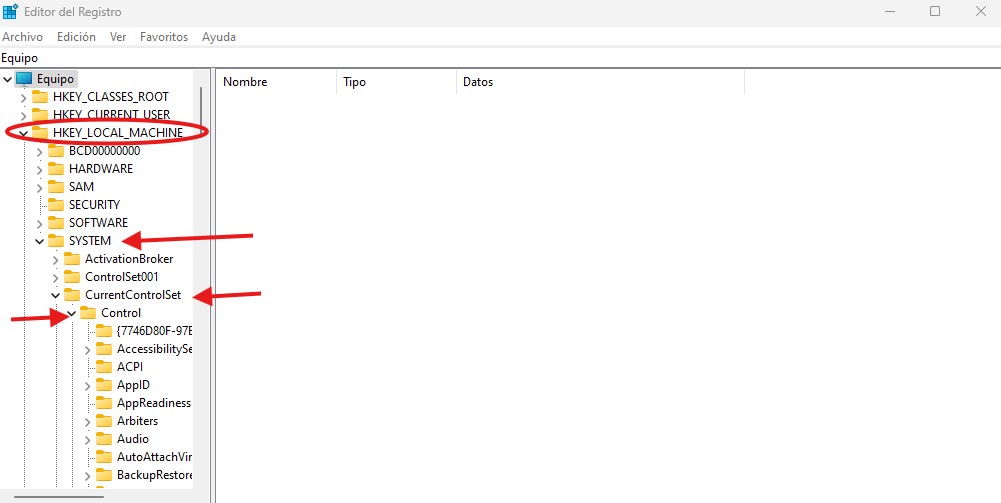Click the {7746D80F-97E folder icon
This screenshot has height=503, width=1001.
tap(104, 331)
